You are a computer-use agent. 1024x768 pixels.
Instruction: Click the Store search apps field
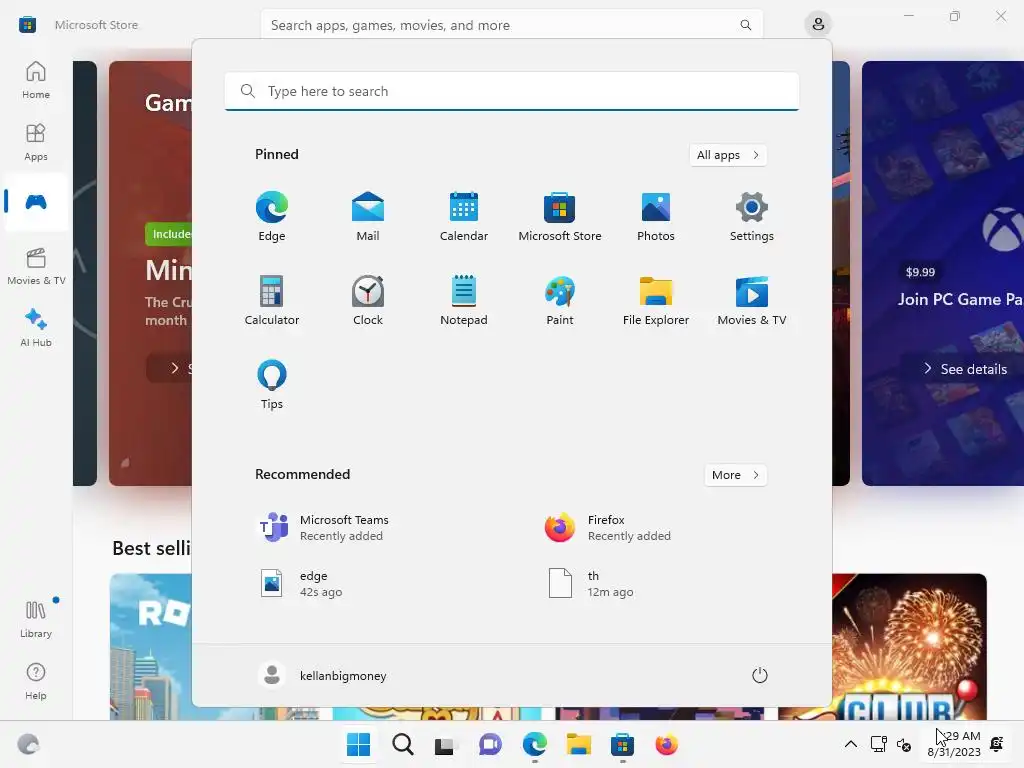[x=512, y=25]
